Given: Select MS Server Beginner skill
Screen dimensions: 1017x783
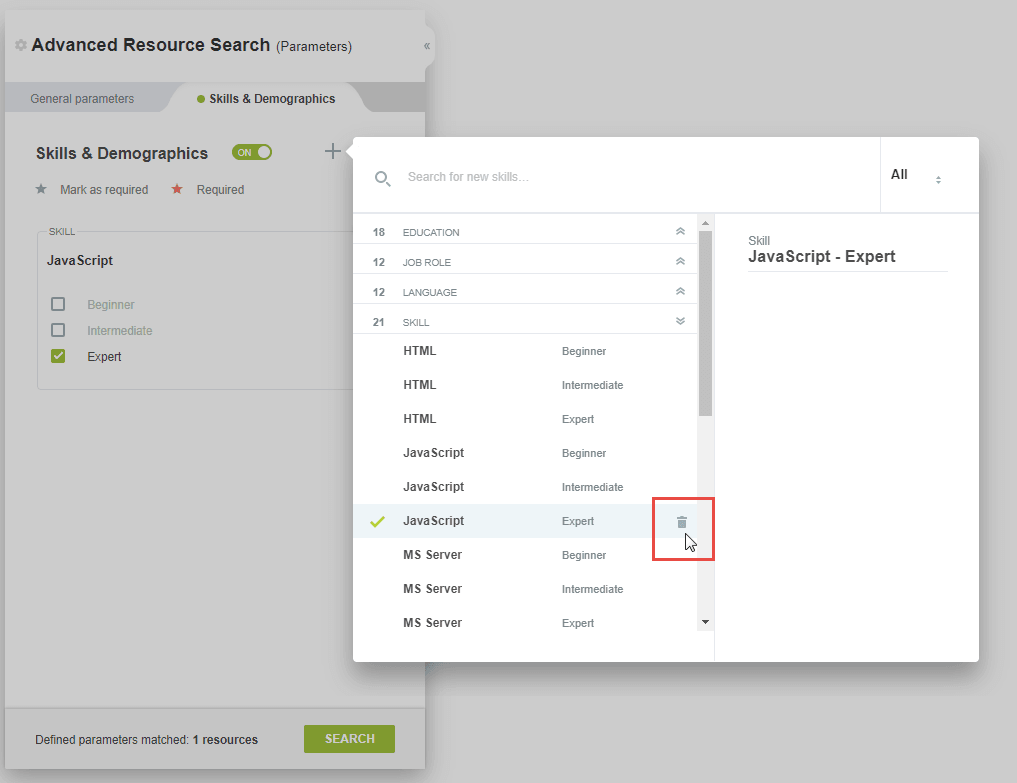Looking at the screenshot, I should tap(525, 555).
